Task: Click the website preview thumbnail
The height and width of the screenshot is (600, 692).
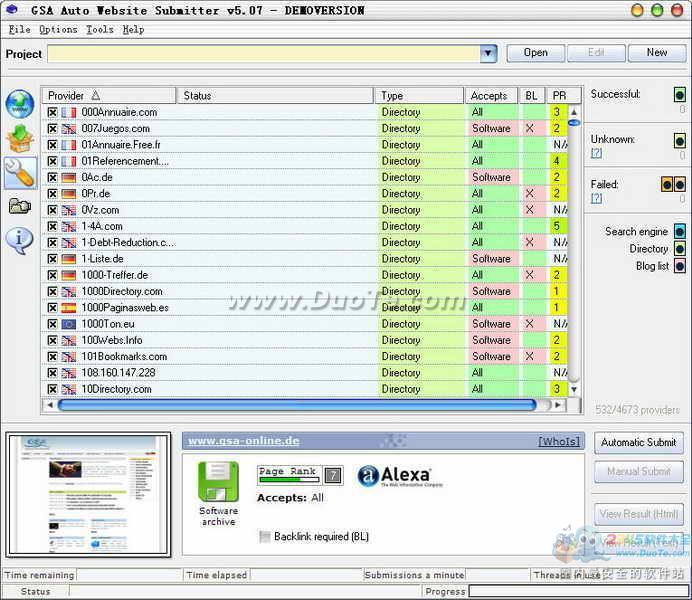Action: pos(88,495)
